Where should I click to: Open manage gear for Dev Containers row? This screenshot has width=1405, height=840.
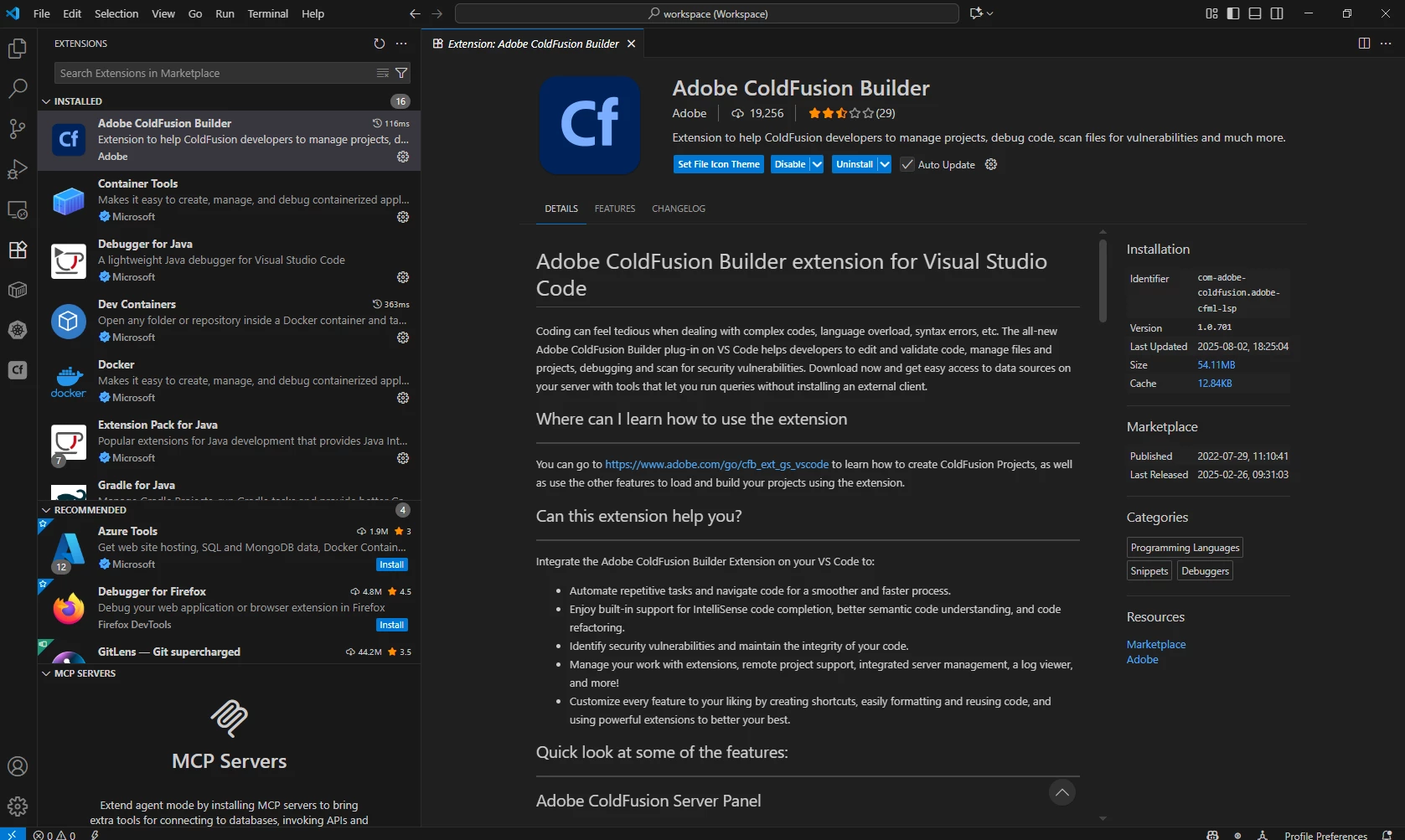click(403, 338)
